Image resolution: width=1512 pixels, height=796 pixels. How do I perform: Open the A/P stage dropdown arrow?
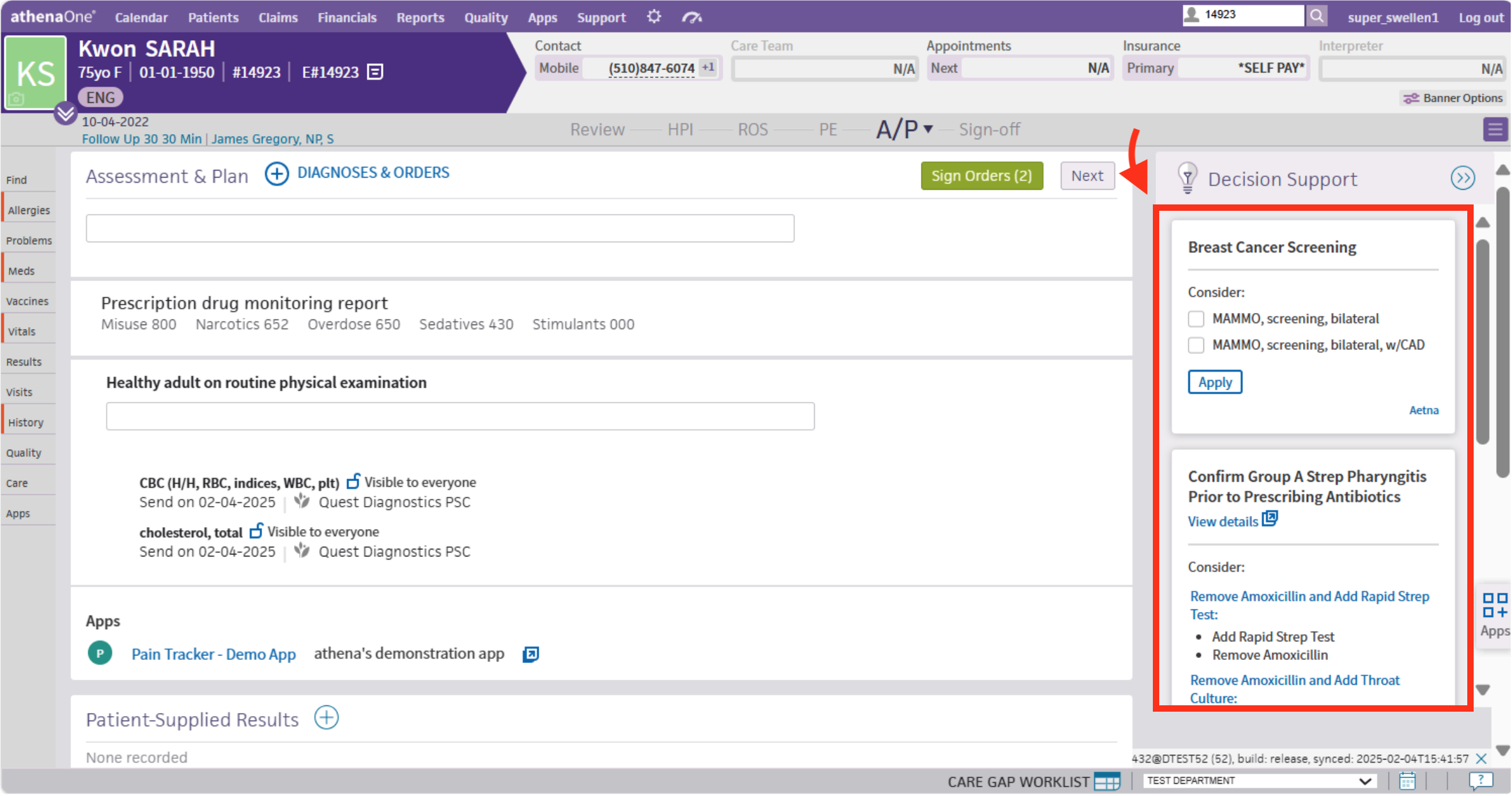[928, 129]
